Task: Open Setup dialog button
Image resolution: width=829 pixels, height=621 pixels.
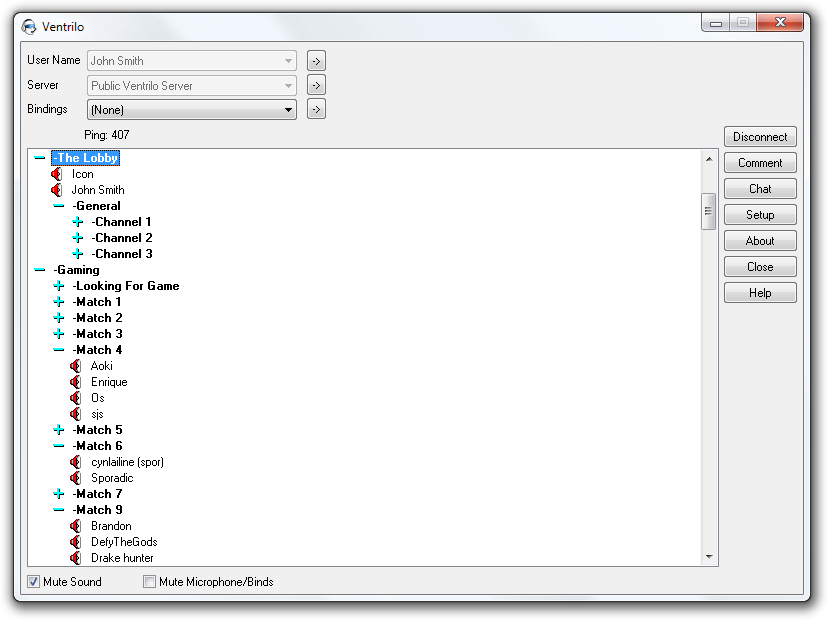Action: pyautogui.click(x=760, y=215)
